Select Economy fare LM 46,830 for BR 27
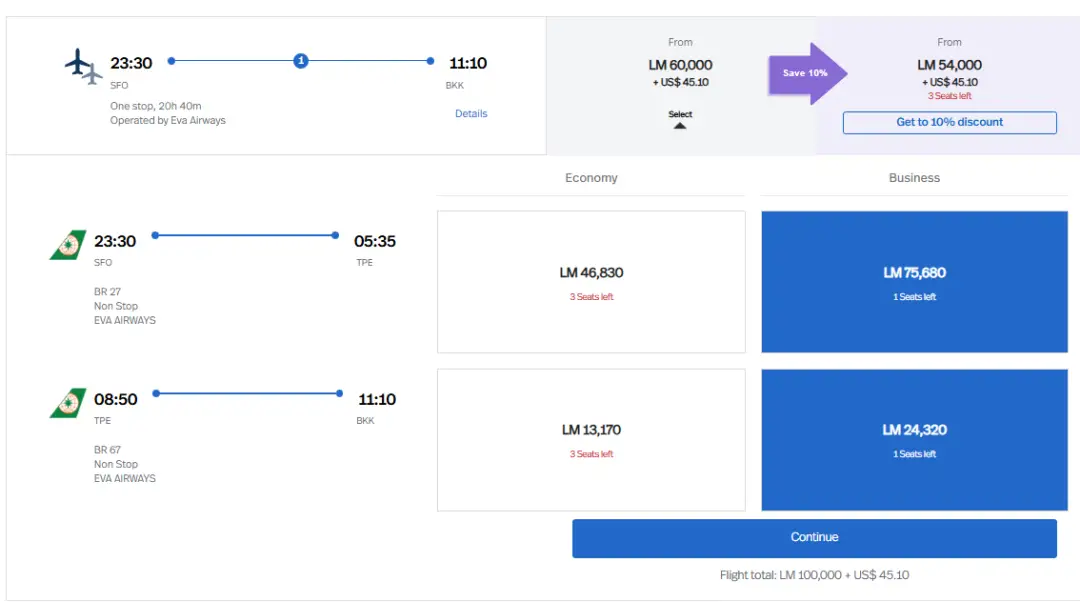 point(591,281)
